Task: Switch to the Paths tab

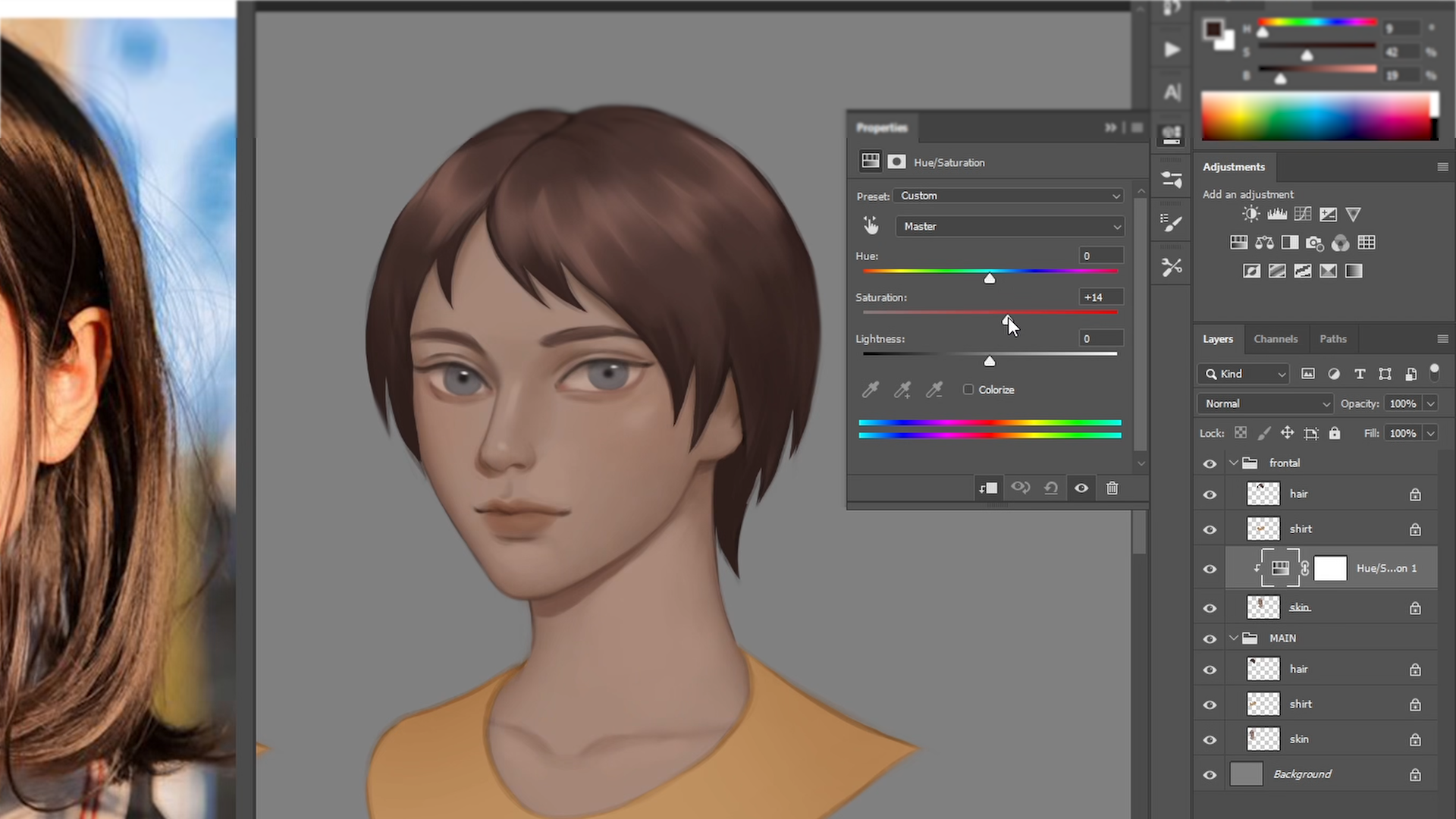Action: click(x=1333, y=339)
